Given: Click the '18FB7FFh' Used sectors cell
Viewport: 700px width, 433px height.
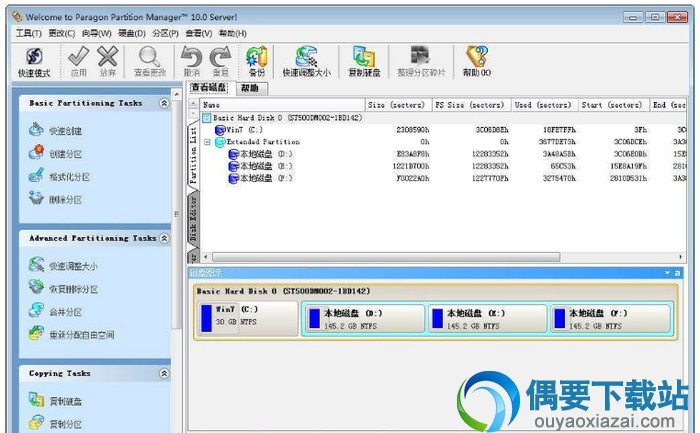Looking at the screenshot, I should tap(559, 130).
